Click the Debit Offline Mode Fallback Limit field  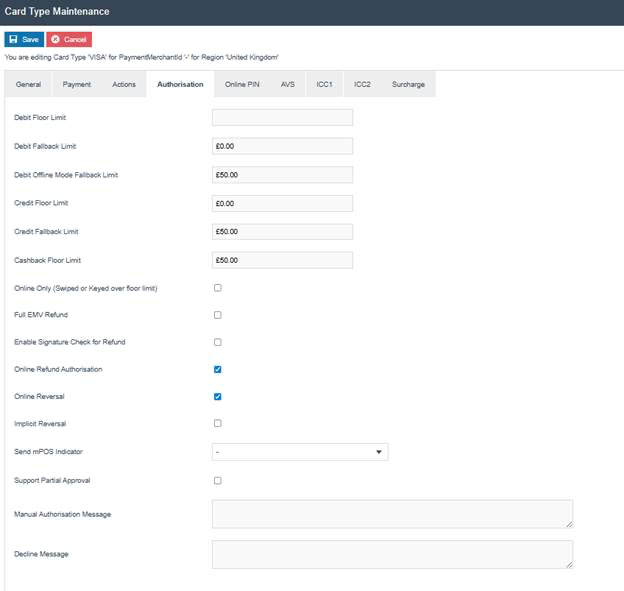click(282, 175)
